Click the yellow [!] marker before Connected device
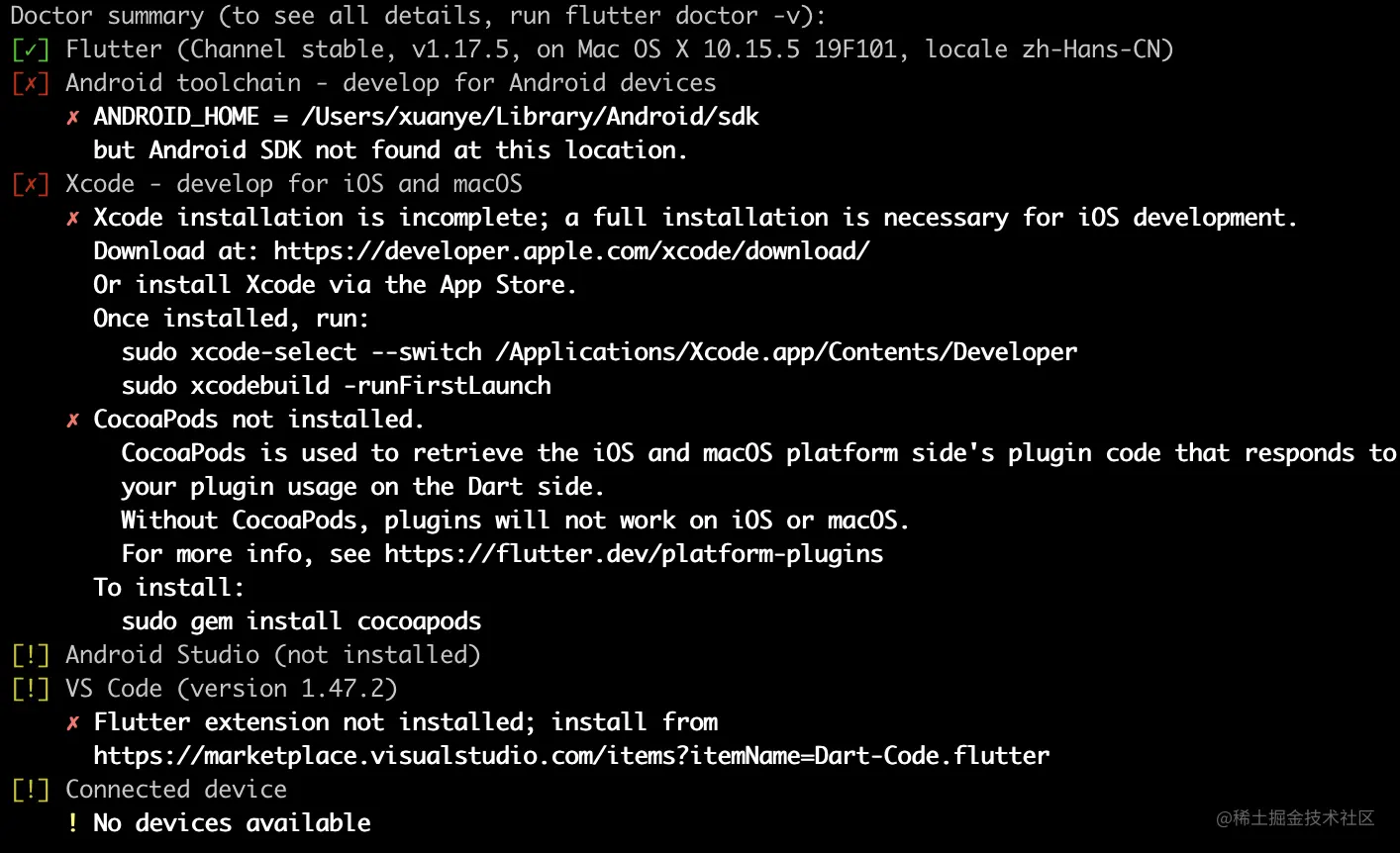 pyautogui.click(x=31, y=790)
